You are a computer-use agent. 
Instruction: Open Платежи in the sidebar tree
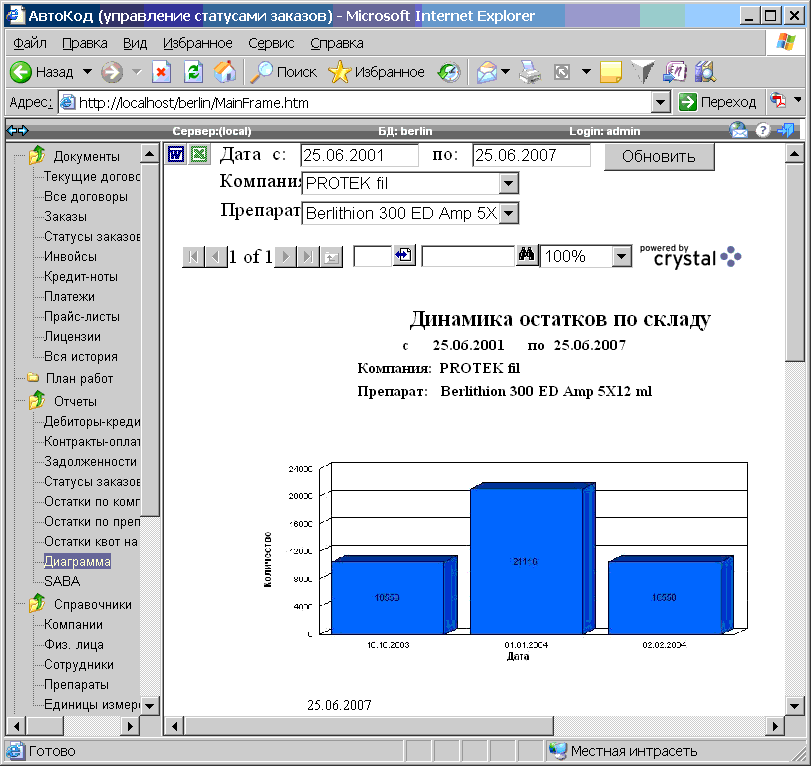pyautogui.click(x=69, y=296)
